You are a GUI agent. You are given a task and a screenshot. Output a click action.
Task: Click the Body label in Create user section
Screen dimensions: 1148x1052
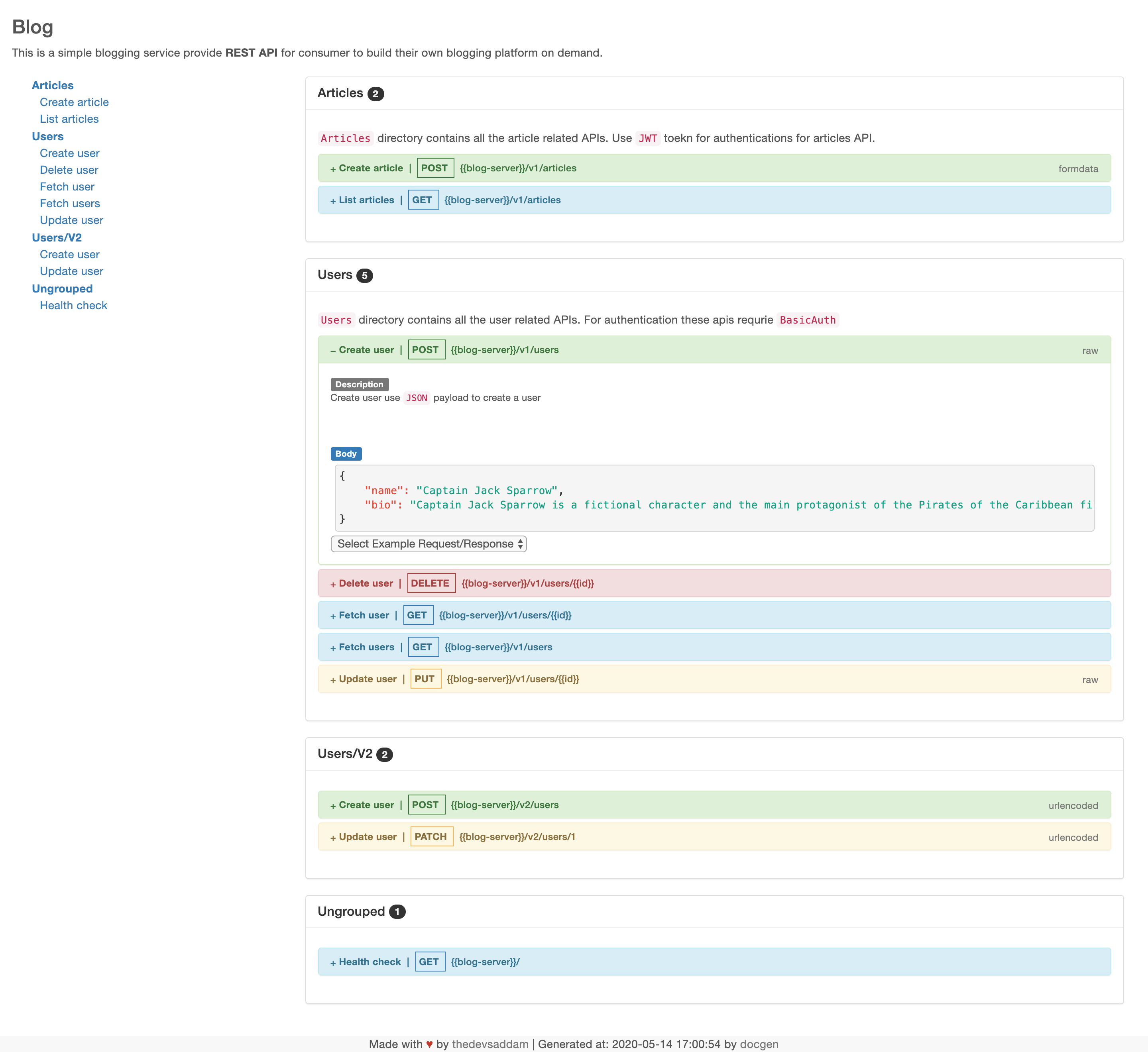tap(346, 454)
